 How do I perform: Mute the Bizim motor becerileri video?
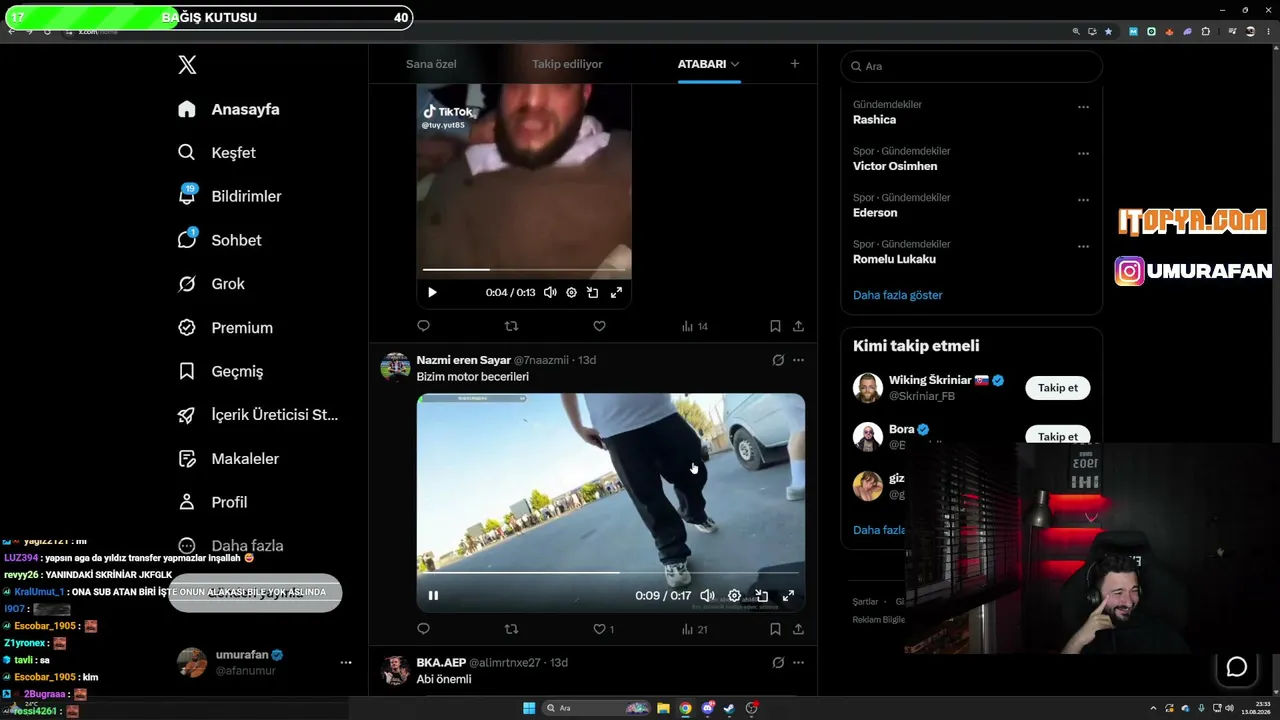point(707,595)
